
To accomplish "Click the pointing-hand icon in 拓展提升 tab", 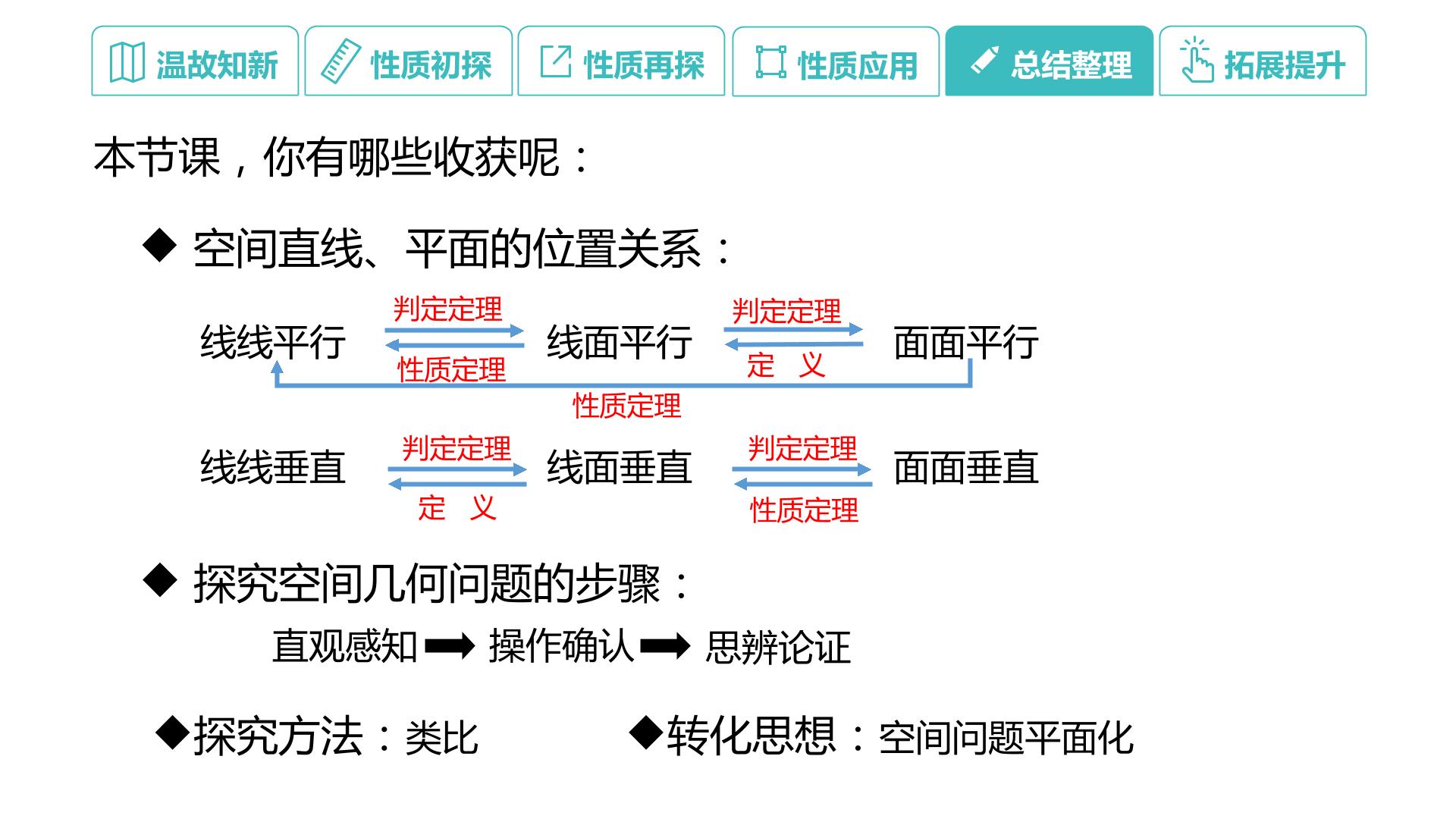I will 1196,59.
